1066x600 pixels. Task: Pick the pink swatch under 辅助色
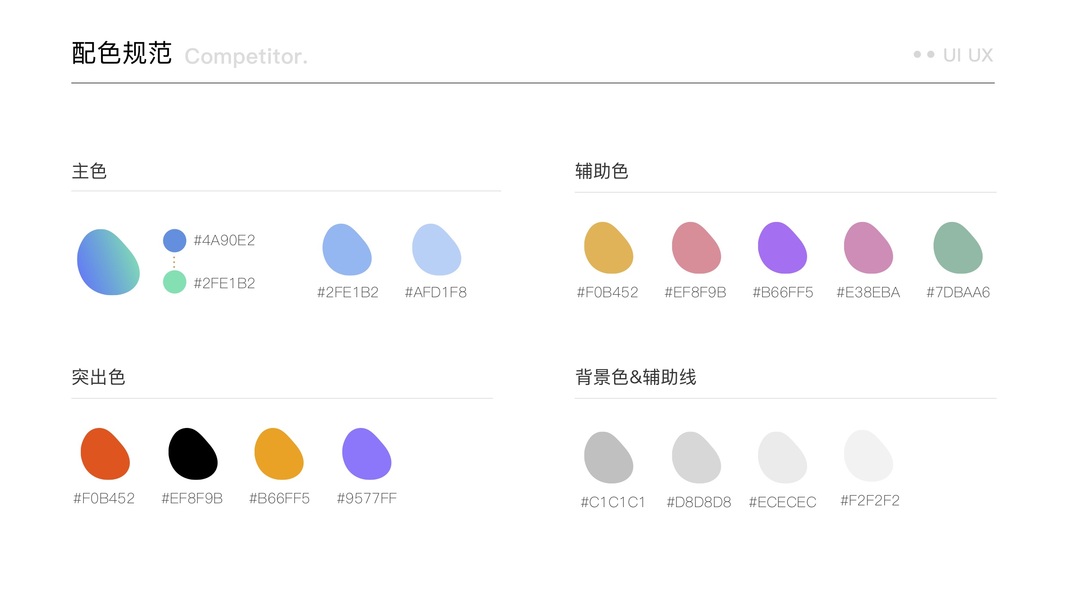click(x=697, y=248)
